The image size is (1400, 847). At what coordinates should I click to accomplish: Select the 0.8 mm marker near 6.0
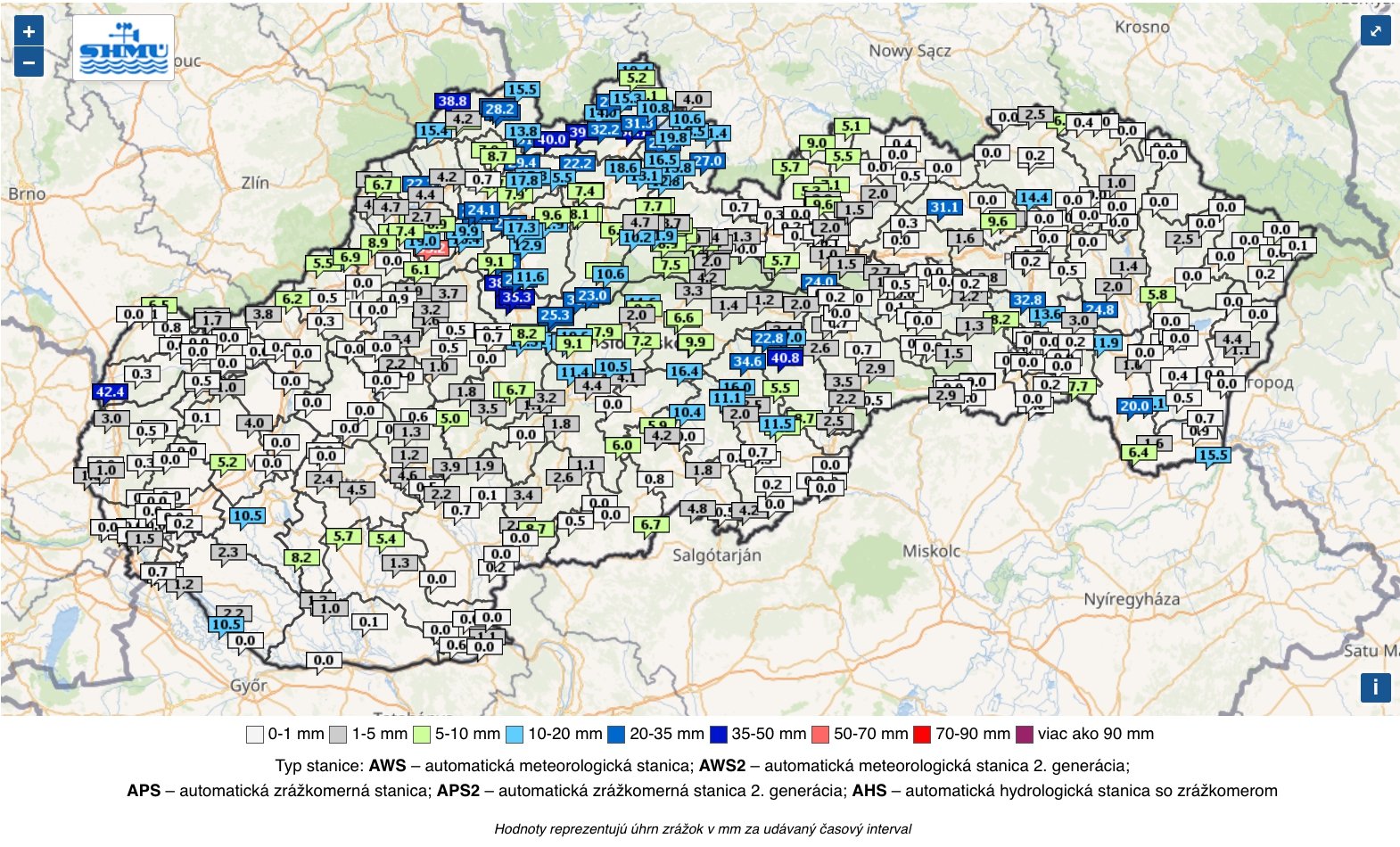655,479
